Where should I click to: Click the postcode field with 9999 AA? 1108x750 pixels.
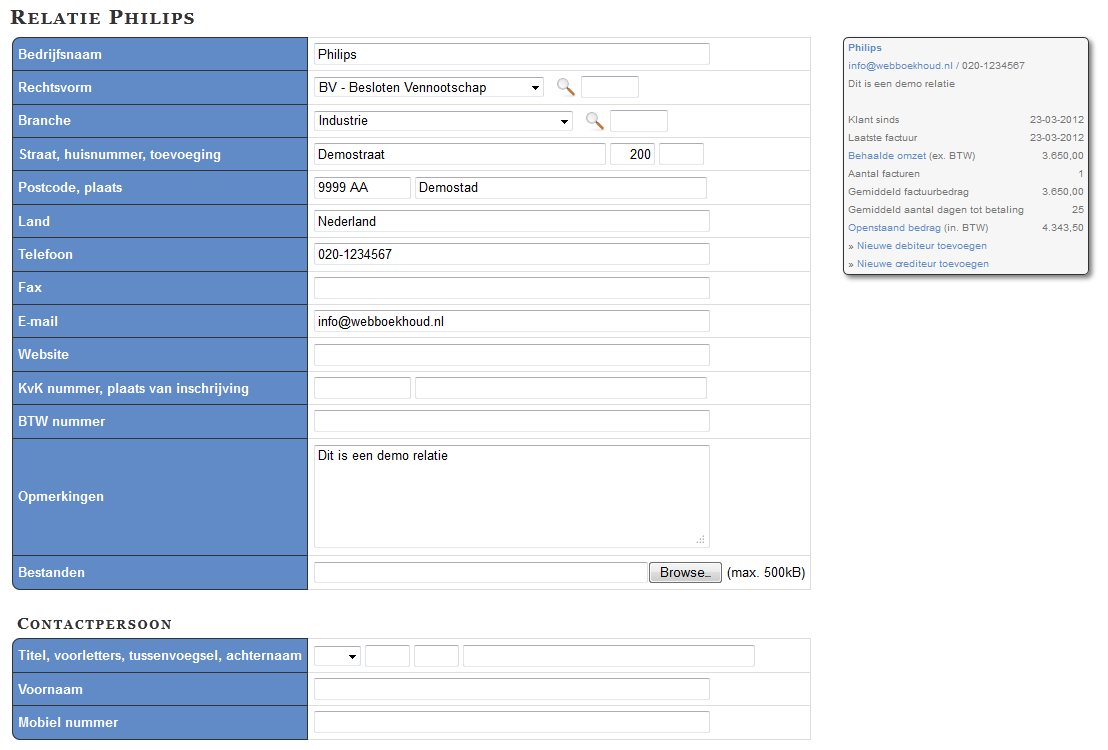click(x=363, y=187)
